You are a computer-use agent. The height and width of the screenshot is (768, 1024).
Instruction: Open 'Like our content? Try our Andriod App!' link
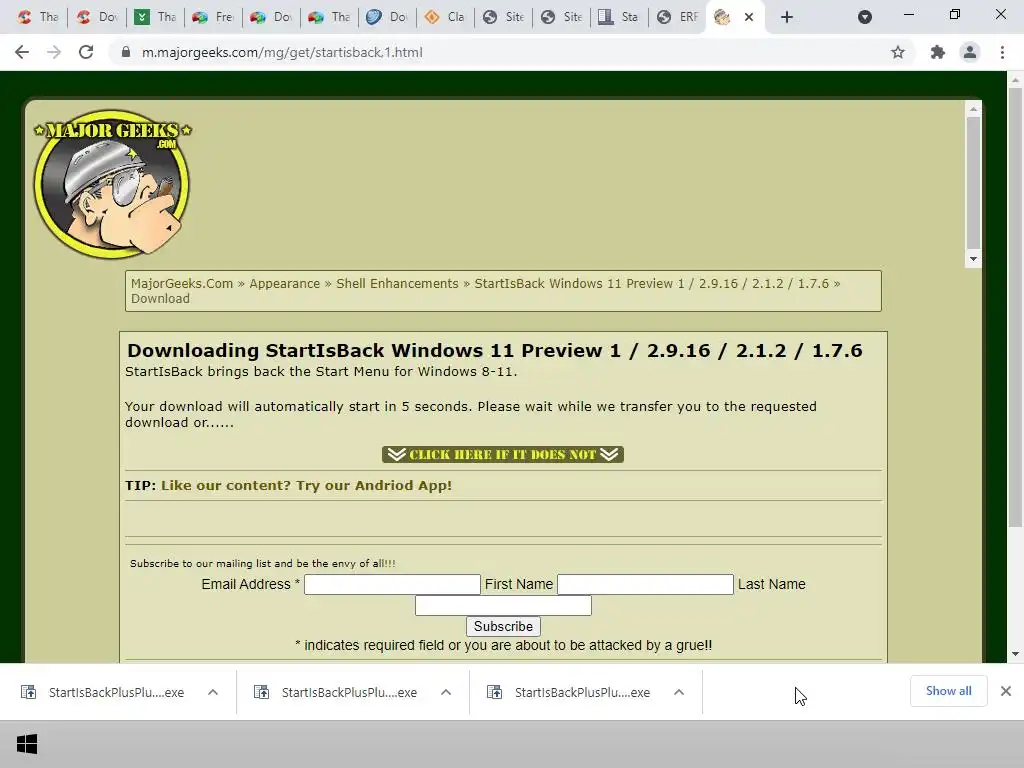306,485
